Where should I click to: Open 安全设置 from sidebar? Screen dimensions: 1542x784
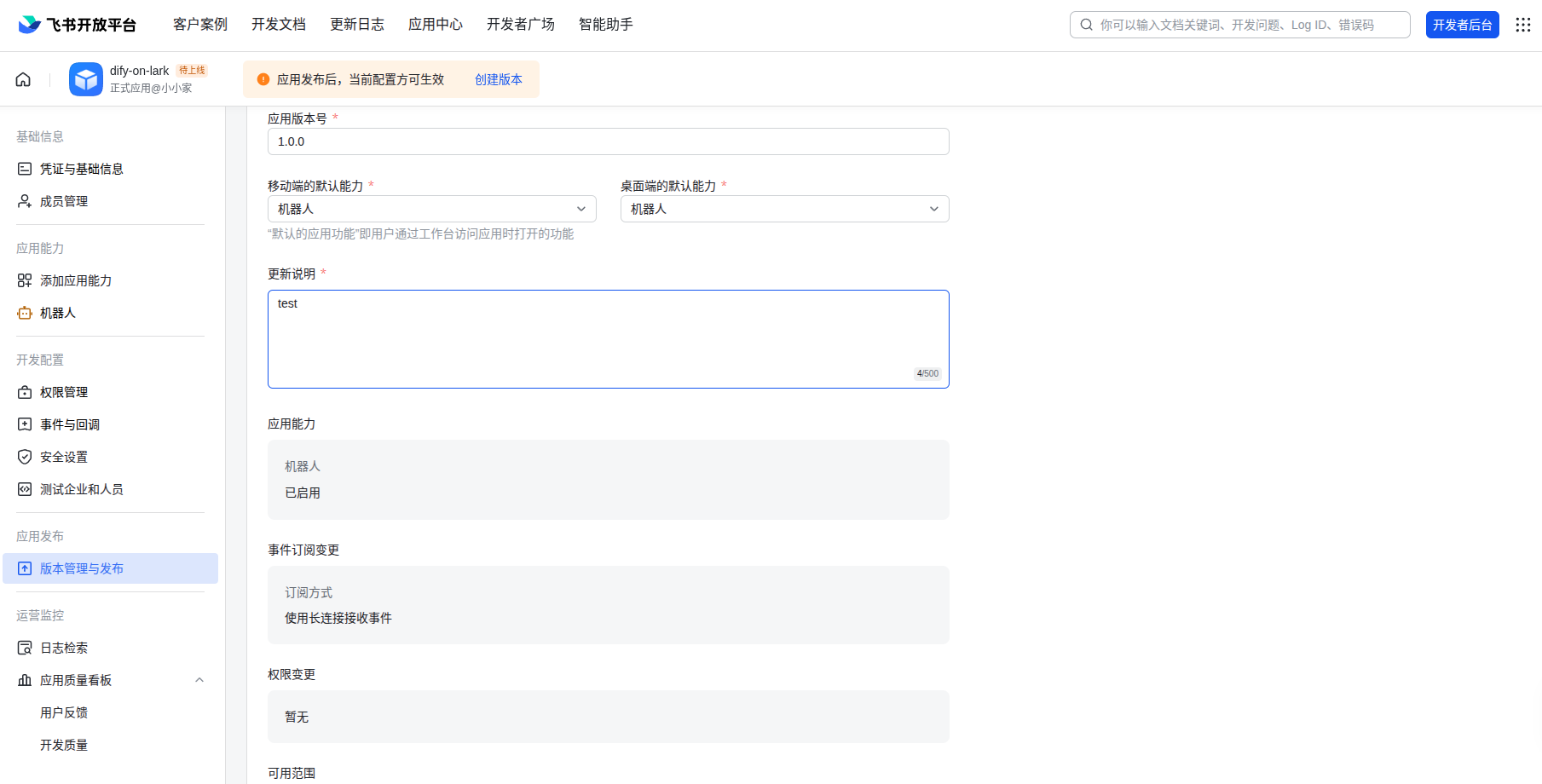point(64,456)
